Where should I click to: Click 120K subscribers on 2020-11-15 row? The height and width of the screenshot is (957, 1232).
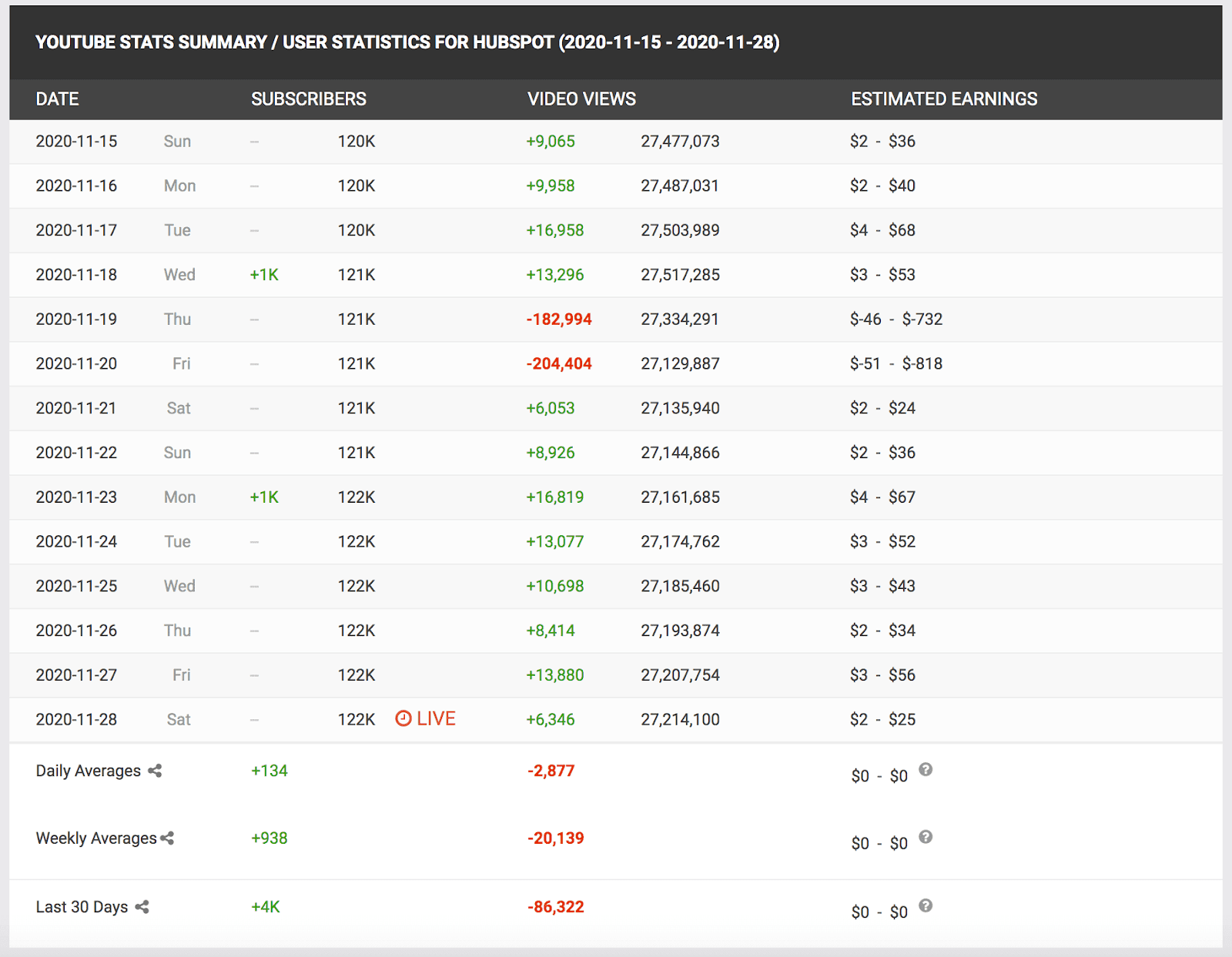pyautogui.click(x=357, y=142)
